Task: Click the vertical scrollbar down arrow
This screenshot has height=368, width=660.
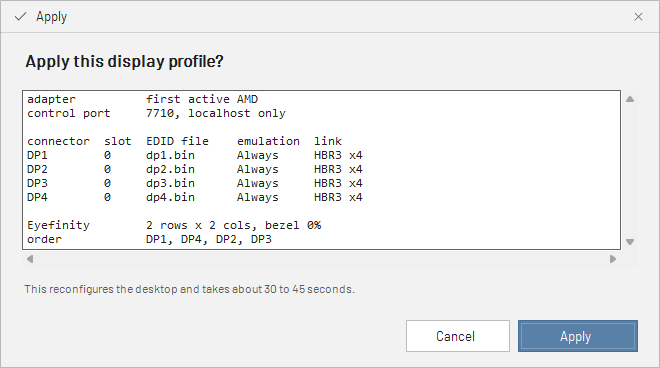Action: (630, 242)
